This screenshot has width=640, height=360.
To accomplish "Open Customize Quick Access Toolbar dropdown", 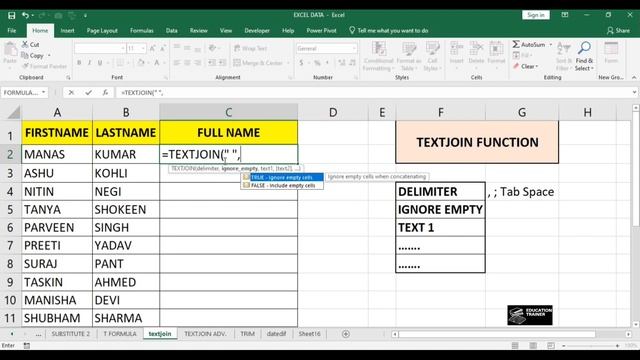I will click(x=85, y=16).
